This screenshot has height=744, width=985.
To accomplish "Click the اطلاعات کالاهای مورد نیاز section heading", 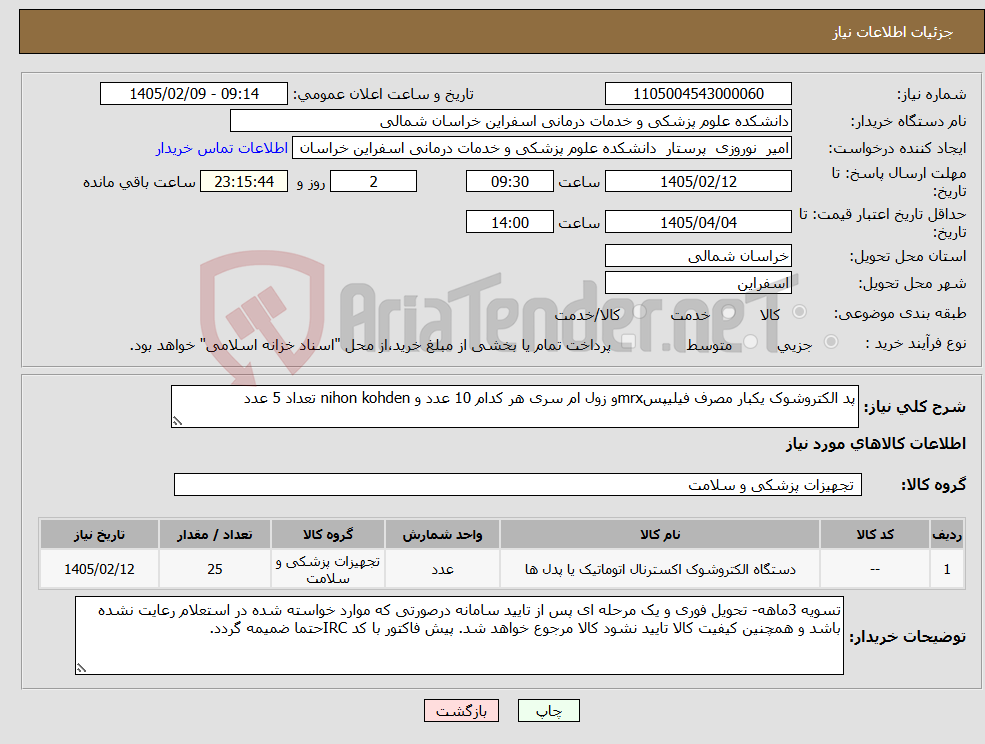I will tap(876, 444).
